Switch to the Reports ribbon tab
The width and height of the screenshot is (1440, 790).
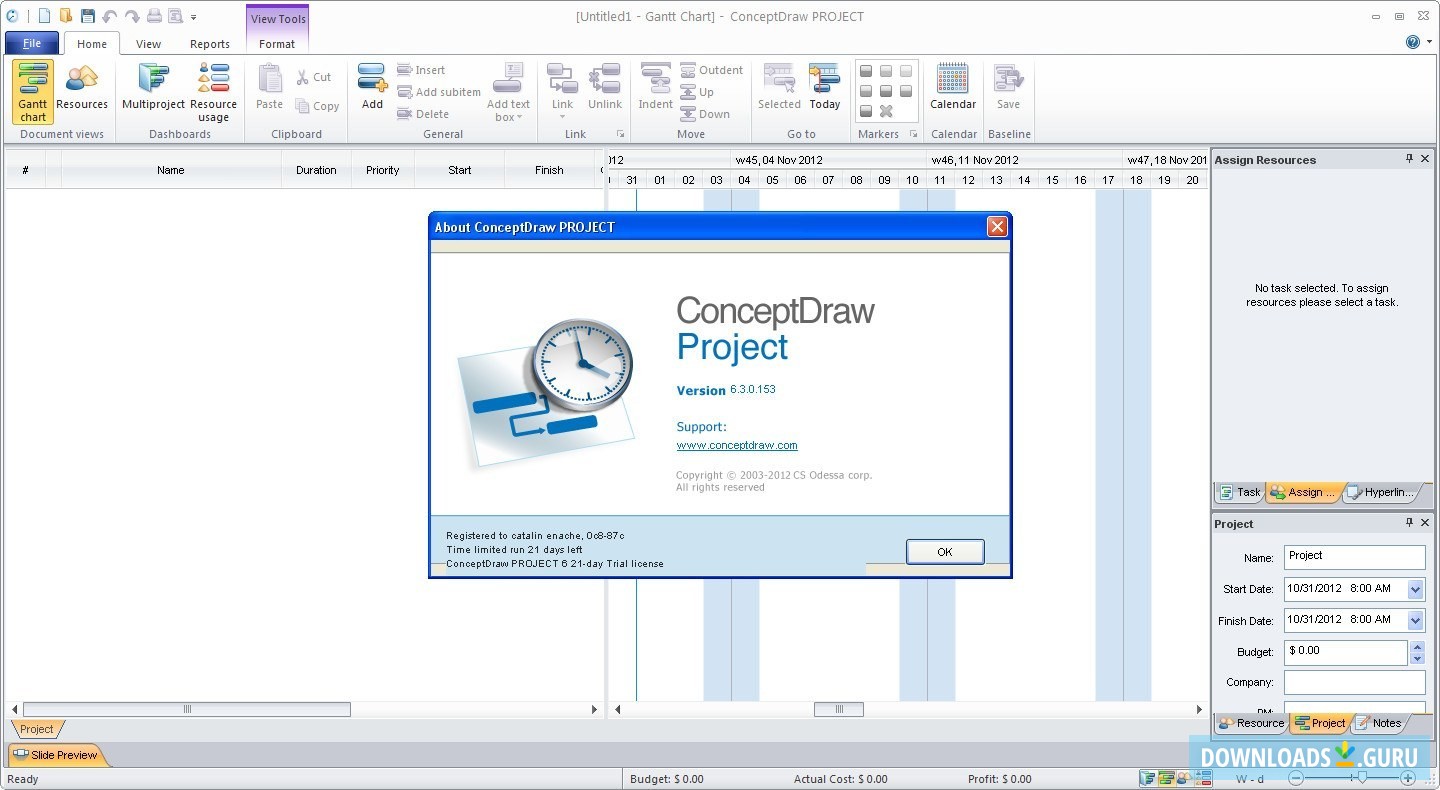click(210, 44)
